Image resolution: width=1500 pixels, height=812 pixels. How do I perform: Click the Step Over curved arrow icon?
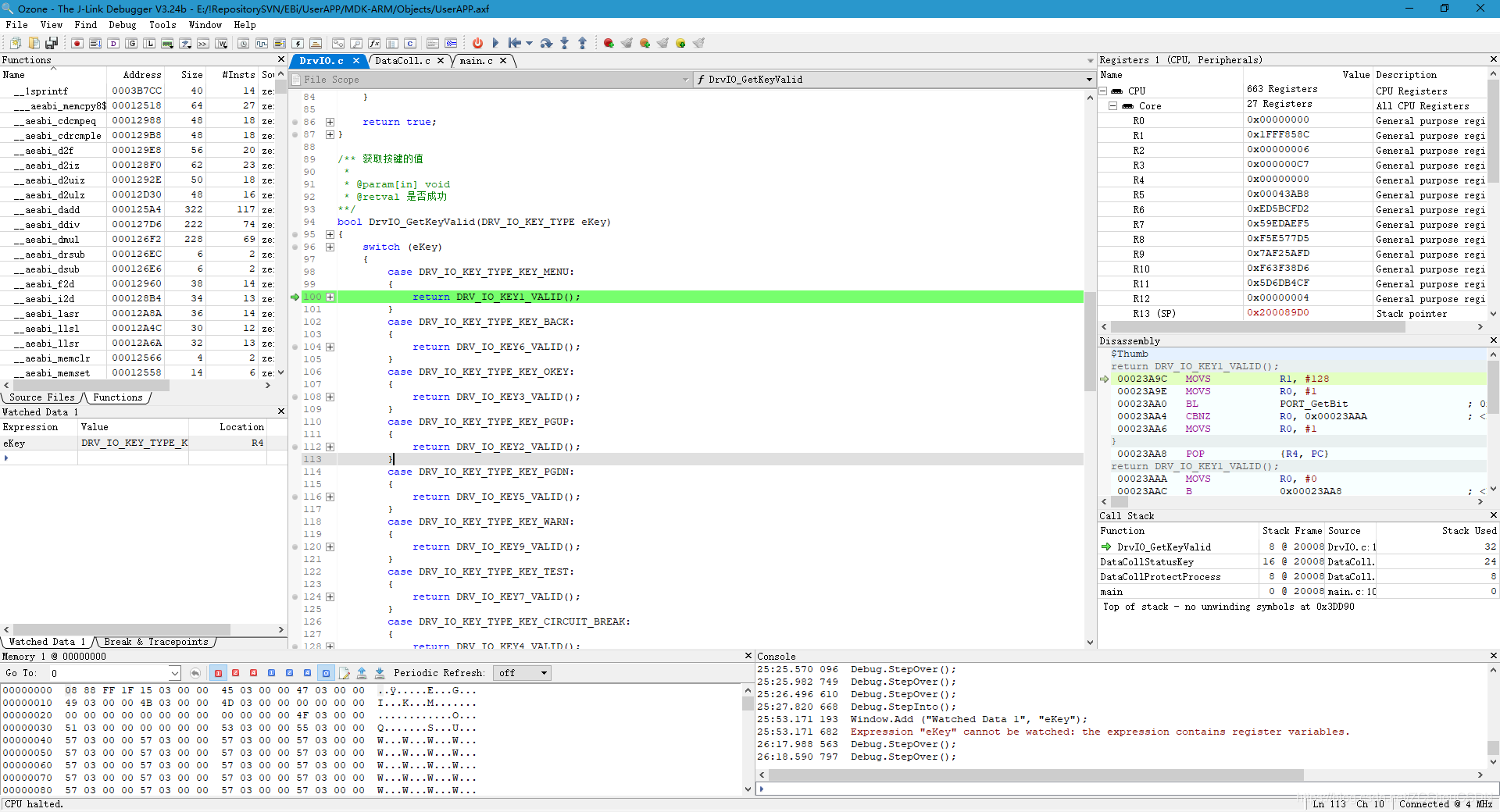point(546,43)
